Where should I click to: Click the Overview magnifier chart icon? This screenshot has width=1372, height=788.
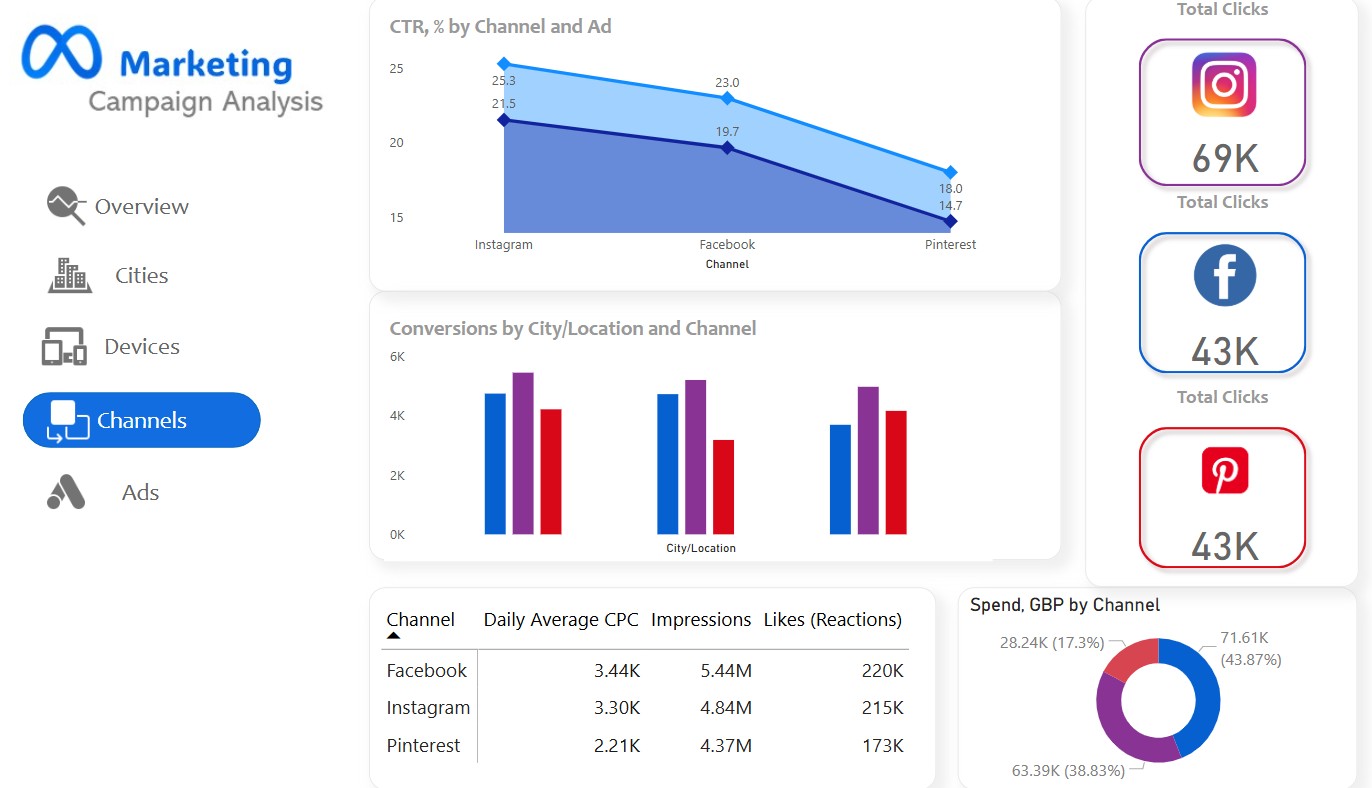[66, 205]
